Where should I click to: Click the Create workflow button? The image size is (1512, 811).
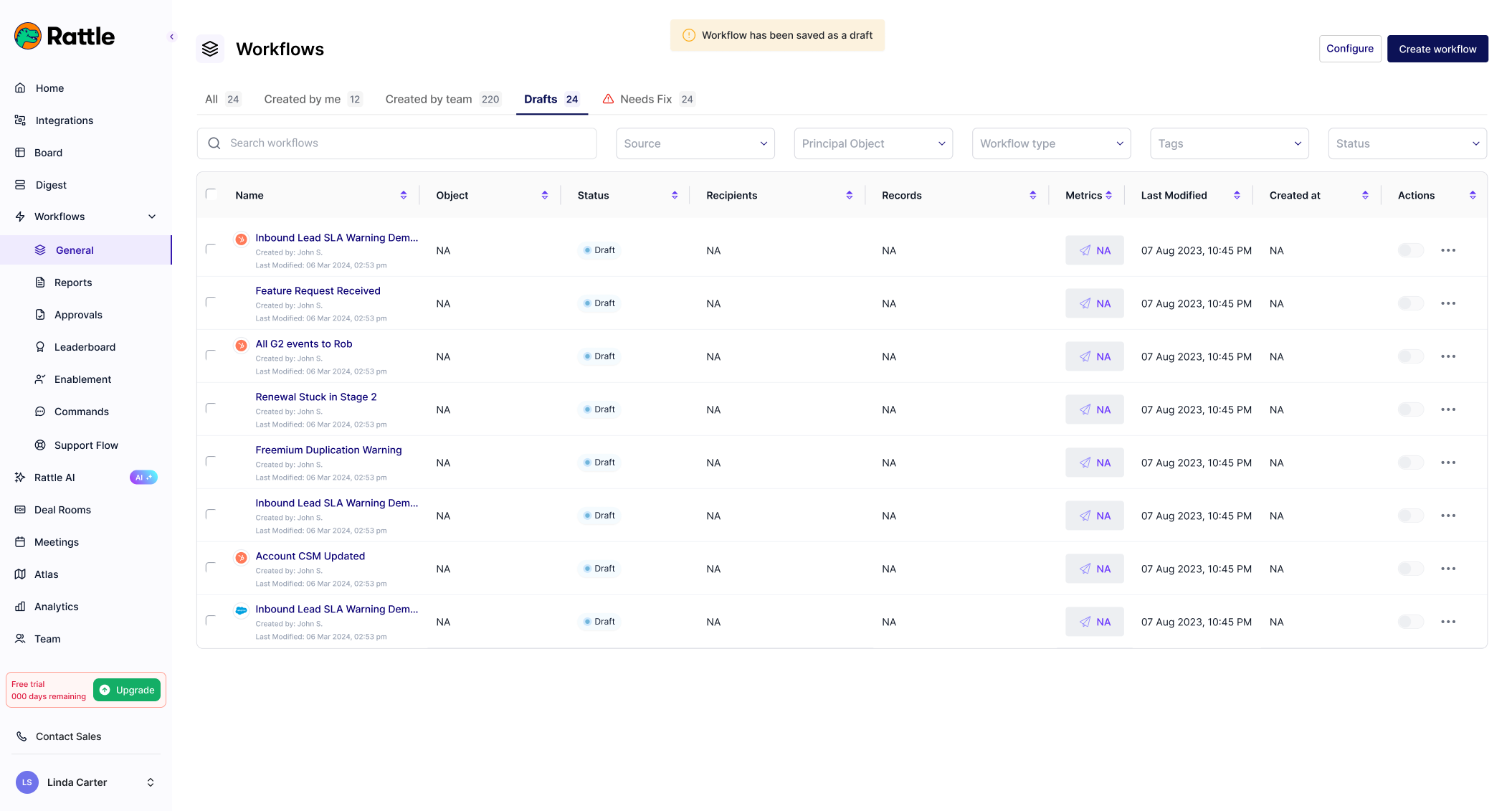coord(1437,48)
